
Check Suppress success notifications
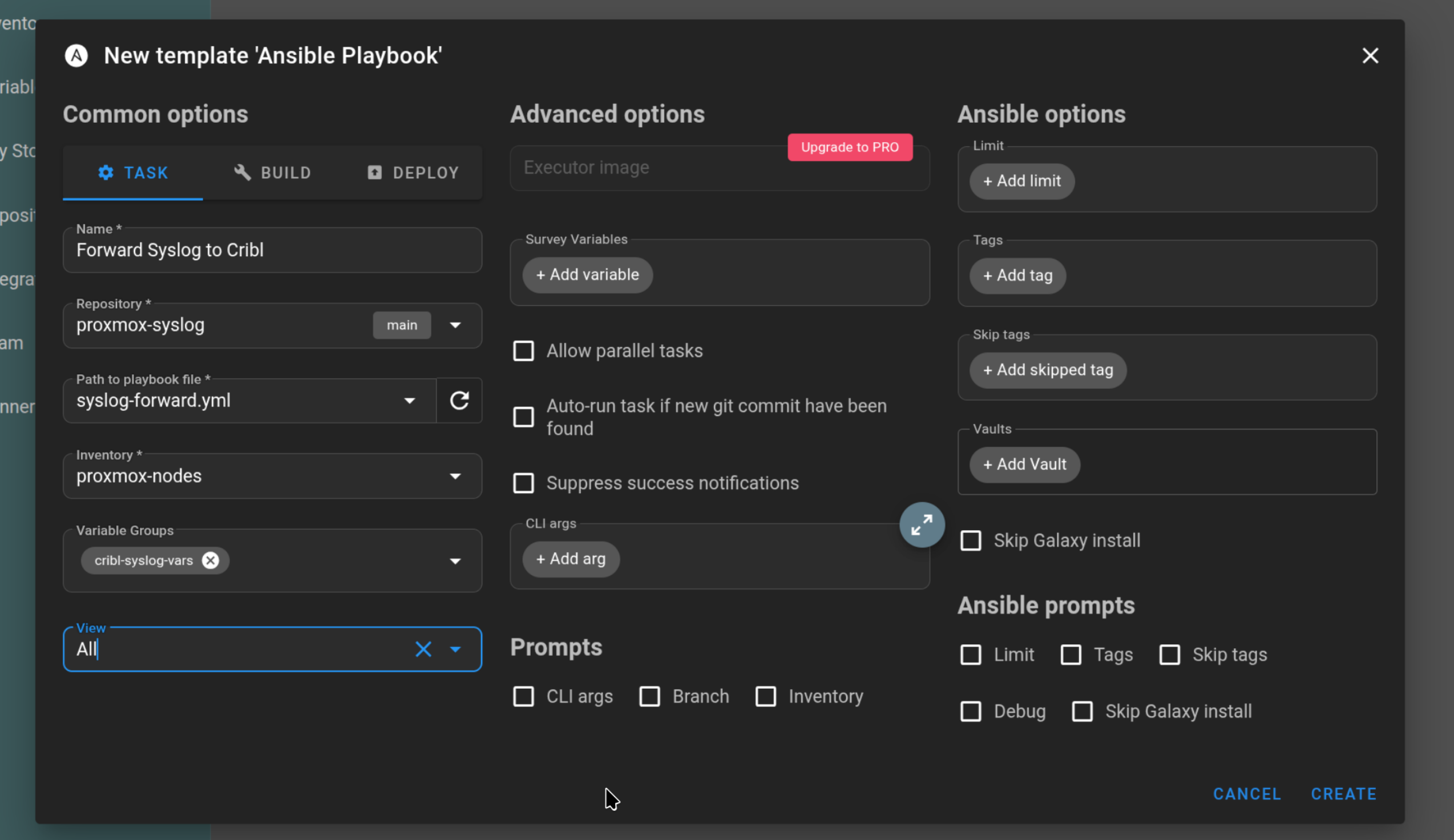[x=523, y=483]
